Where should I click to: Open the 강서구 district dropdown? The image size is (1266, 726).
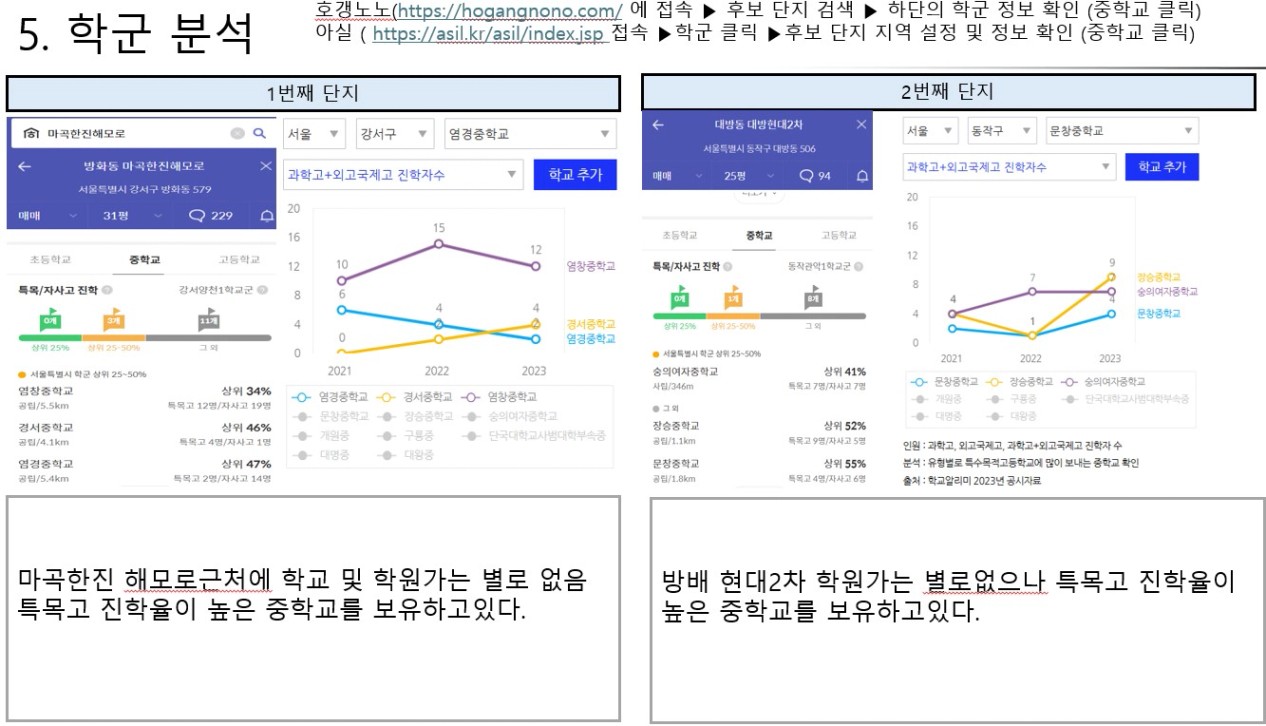(394, 134)
